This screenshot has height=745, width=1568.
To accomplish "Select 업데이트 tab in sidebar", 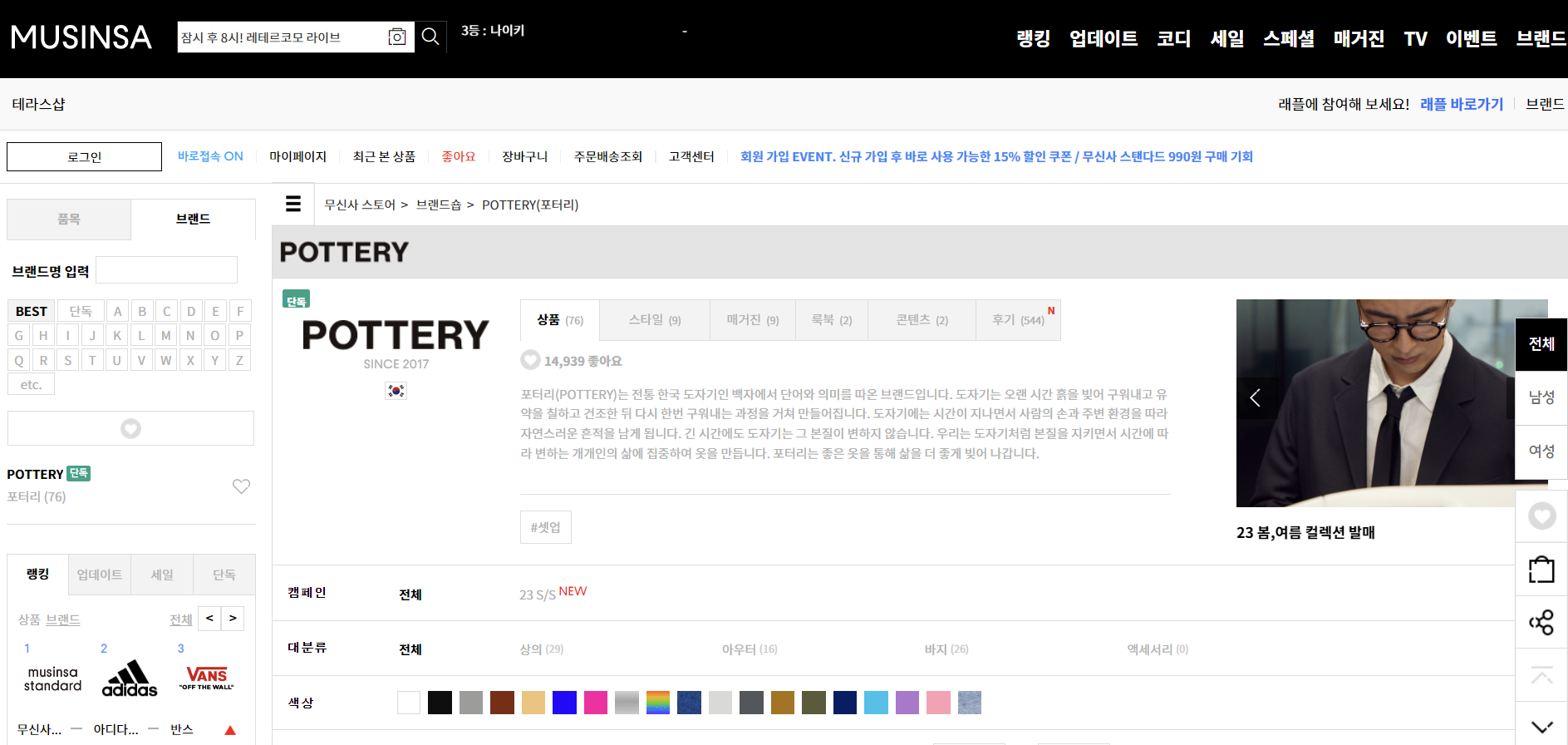I will tap(100, 574).
